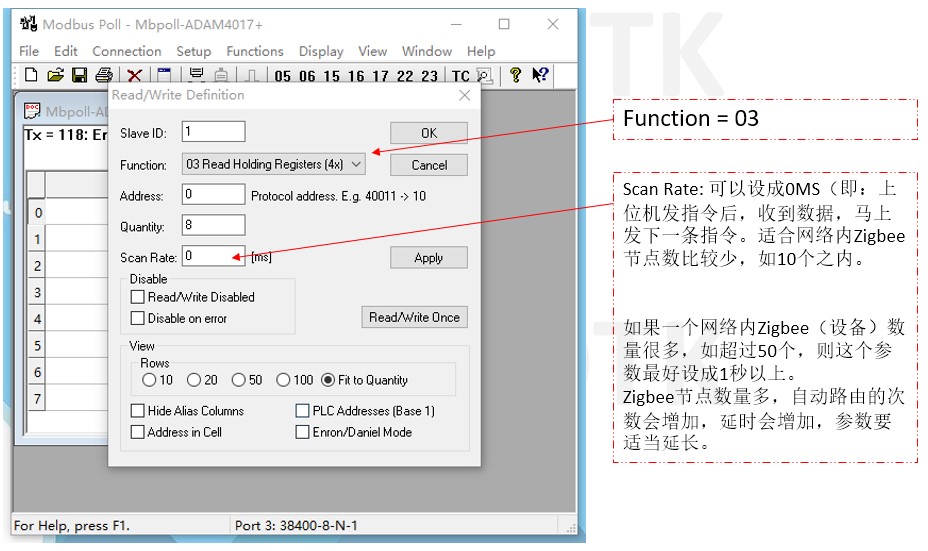Toggle Address in Cell checkbox
The image size is (928, 551).
point(137,432)
